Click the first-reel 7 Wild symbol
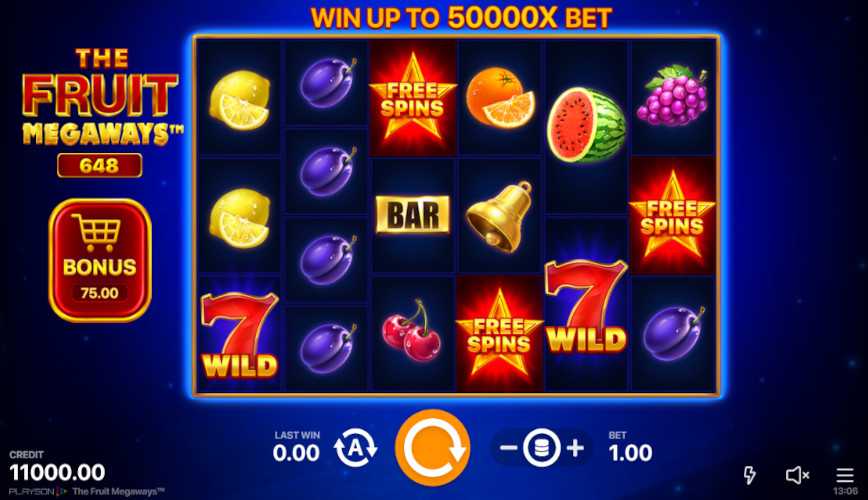868x500 pixels. coord(239,336)
